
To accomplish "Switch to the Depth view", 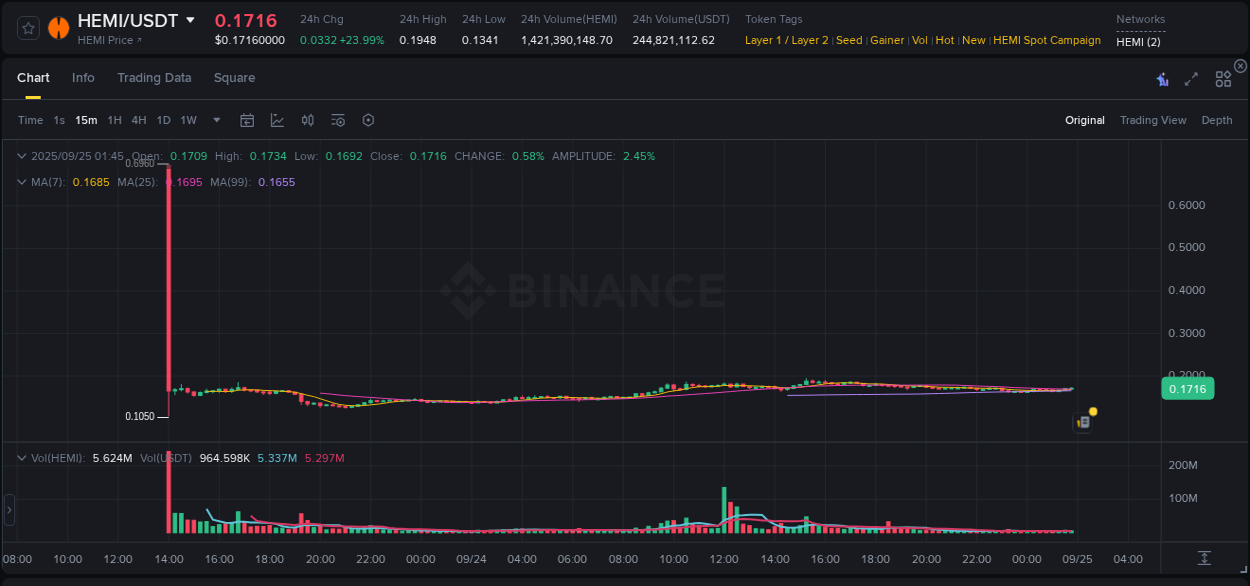I will (x=1216, y=120).
